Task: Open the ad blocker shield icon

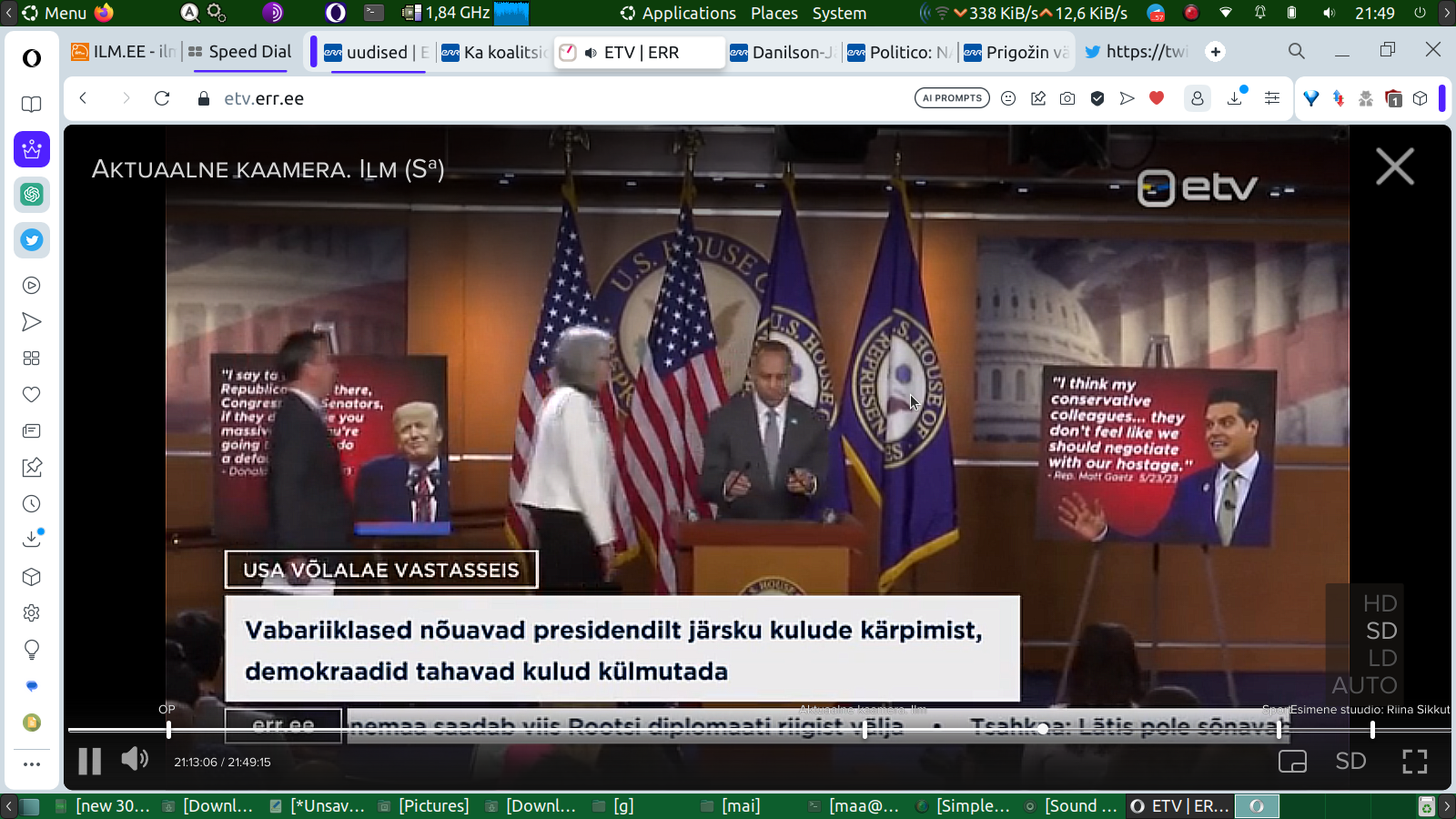Action: pyautogui.click(x=1097, y=98)
